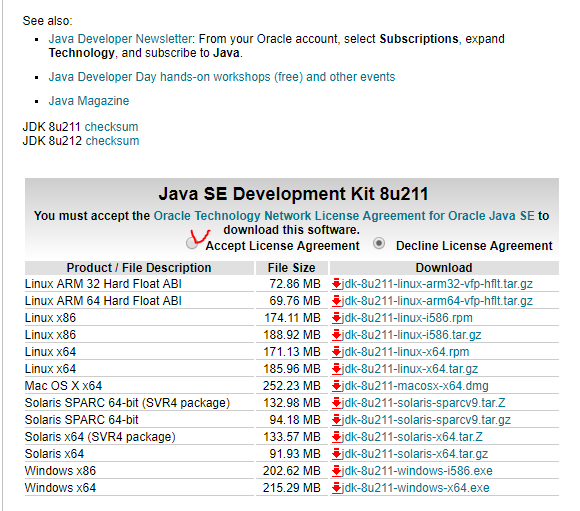Click the File Size column header

click(291, 268)
